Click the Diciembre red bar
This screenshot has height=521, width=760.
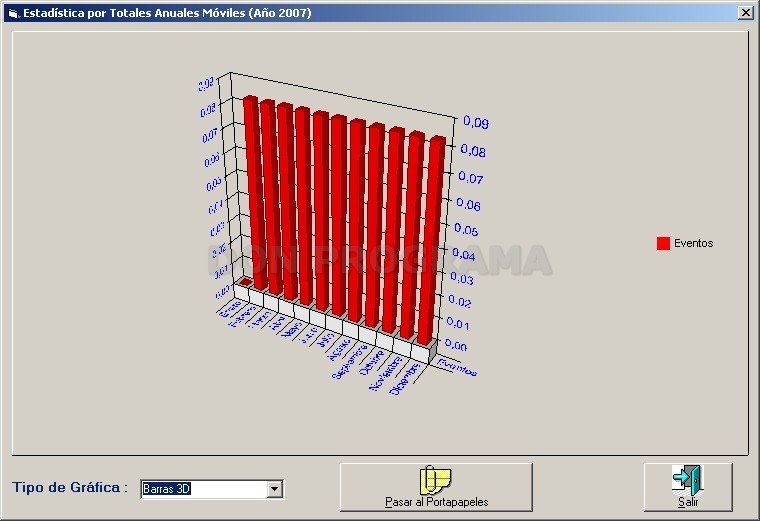pos(431,241)
